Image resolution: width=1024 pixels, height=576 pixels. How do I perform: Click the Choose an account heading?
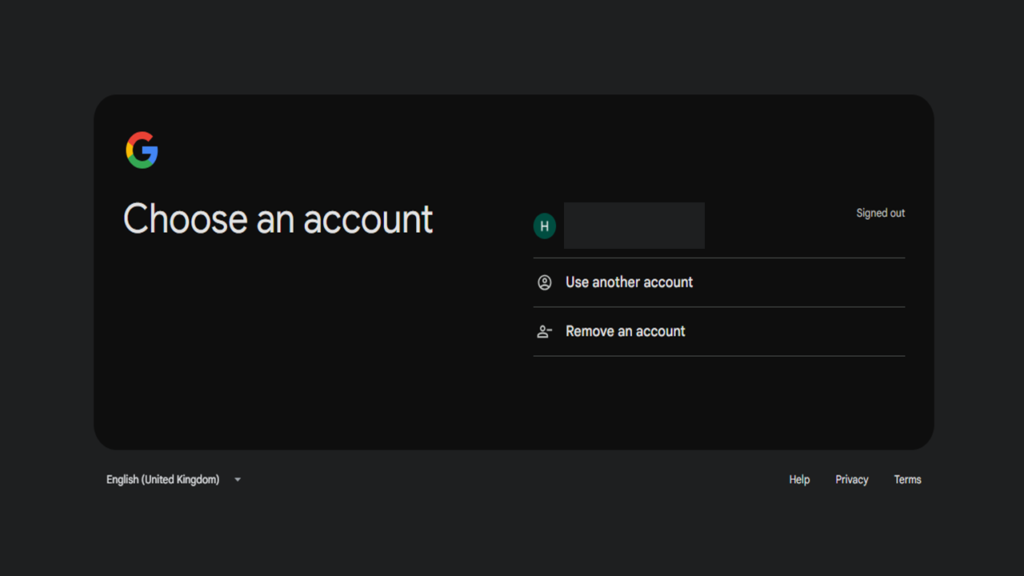[x=278, y=219]
